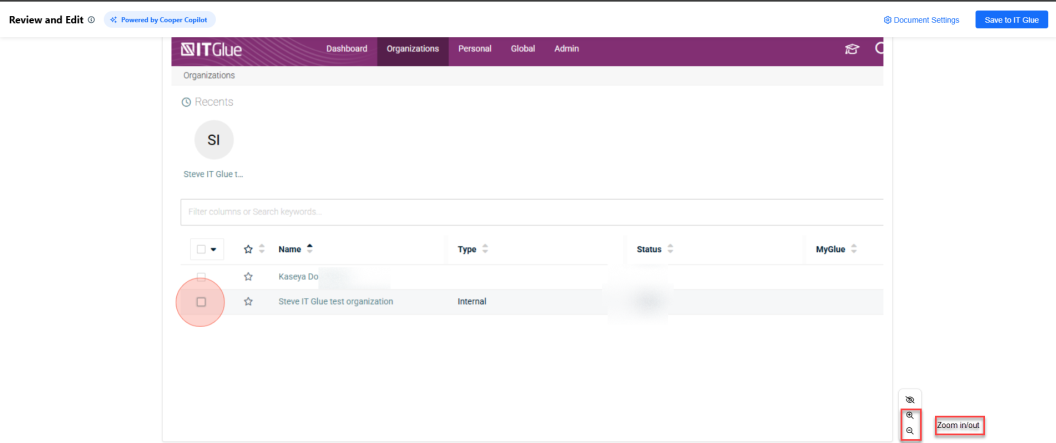Sort by the Name column

point(296,248)
